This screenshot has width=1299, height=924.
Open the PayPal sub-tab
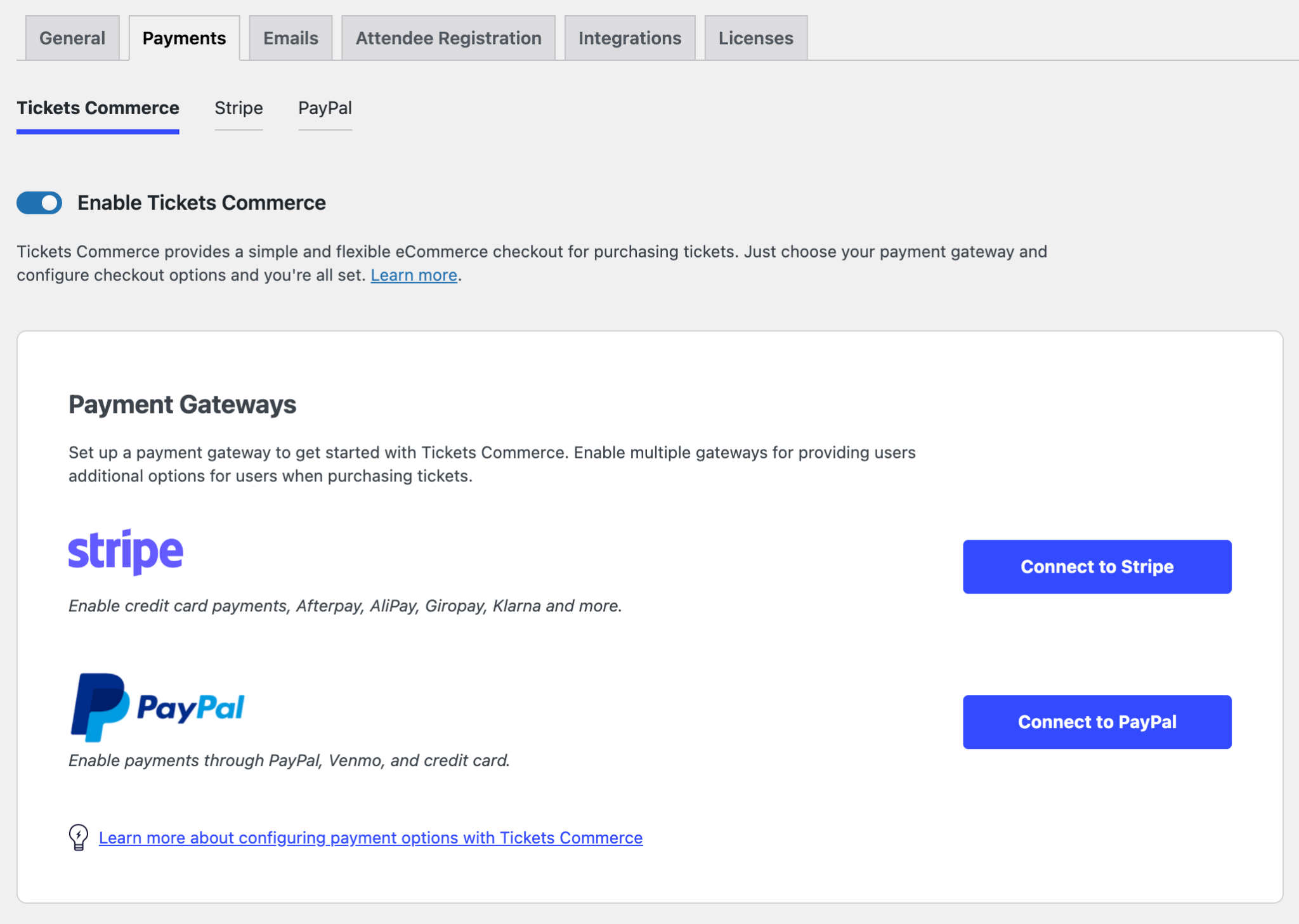click(x=325, y=108)
